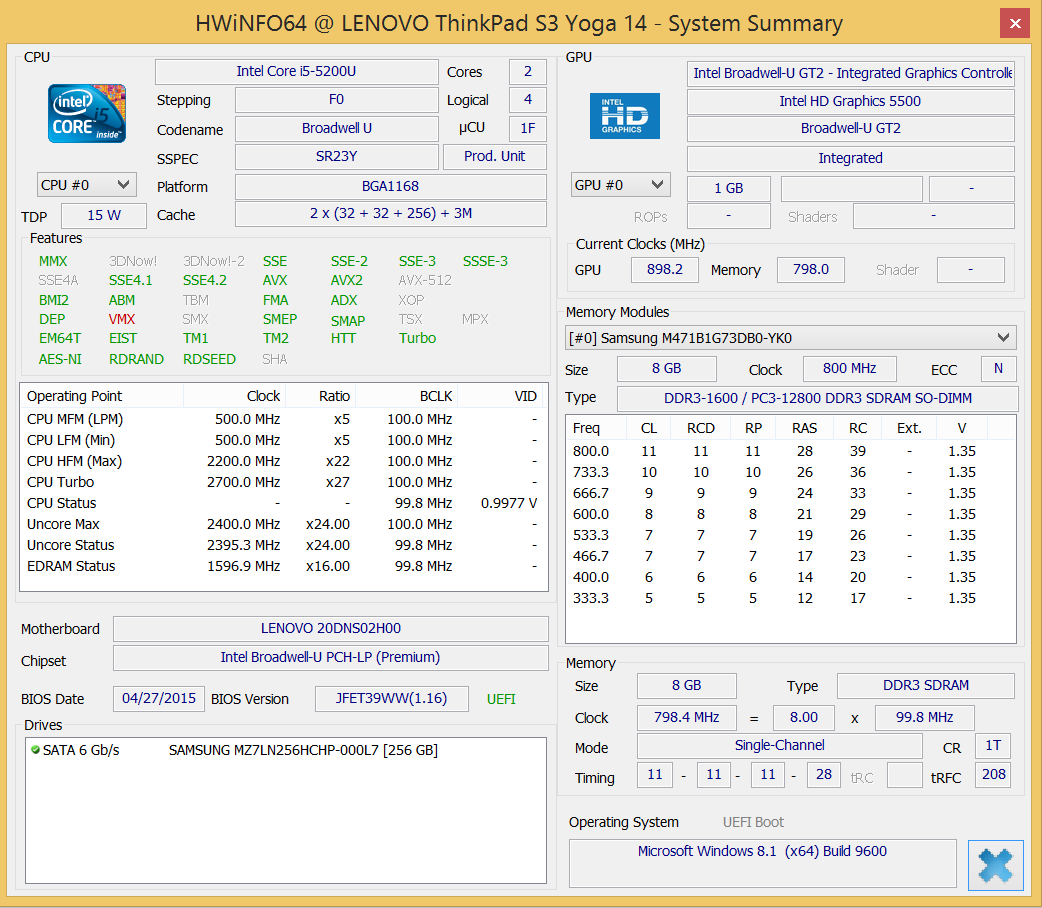Click the chipset field Intel Broadwell-U PCH-LP
Image resolution: width=1042 pixels, height=908 pixels.
[x=331, y=657]
